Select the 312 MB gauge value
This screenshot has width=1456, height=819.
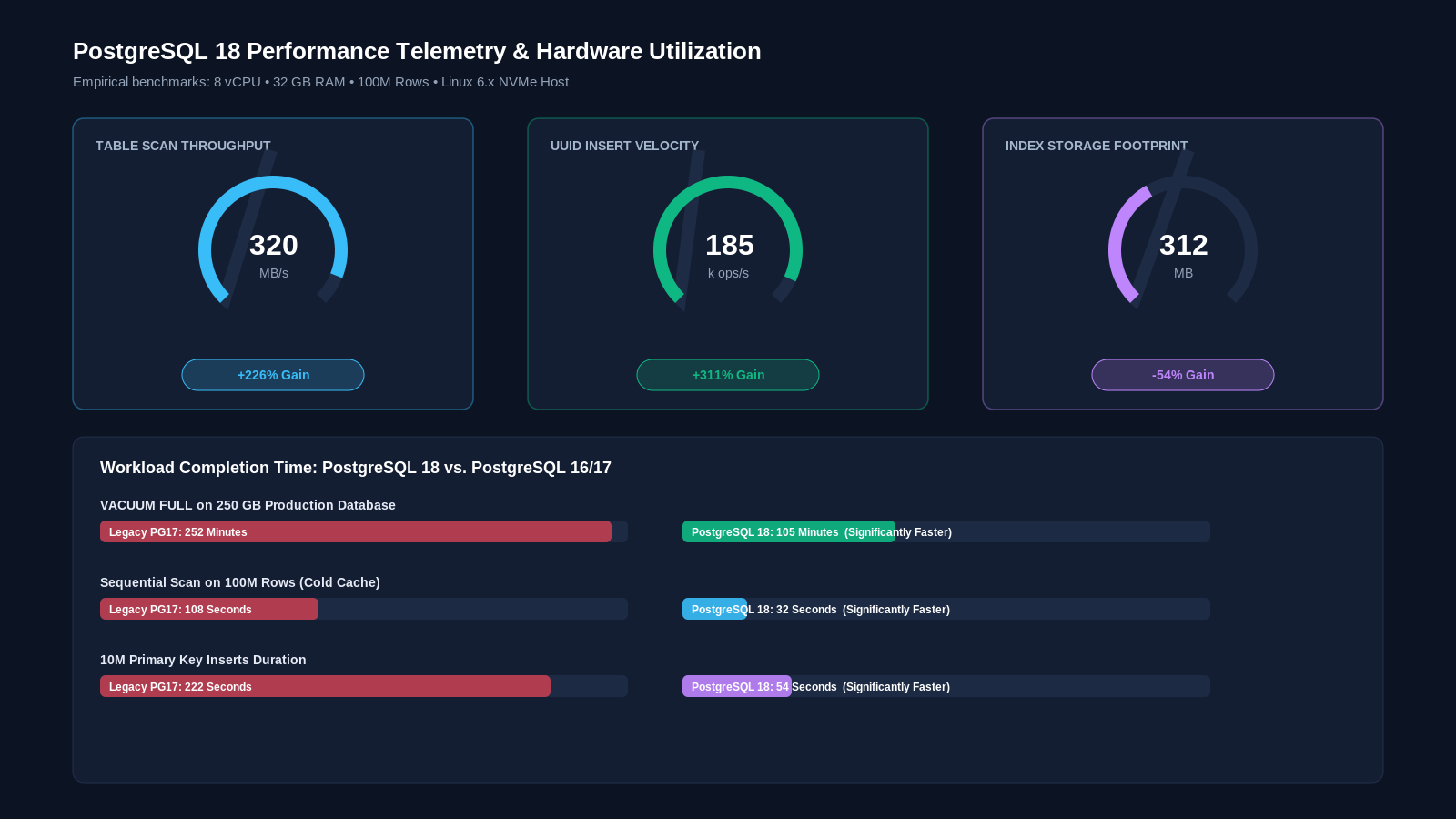pyautogui.click(x=1184, y=245)
